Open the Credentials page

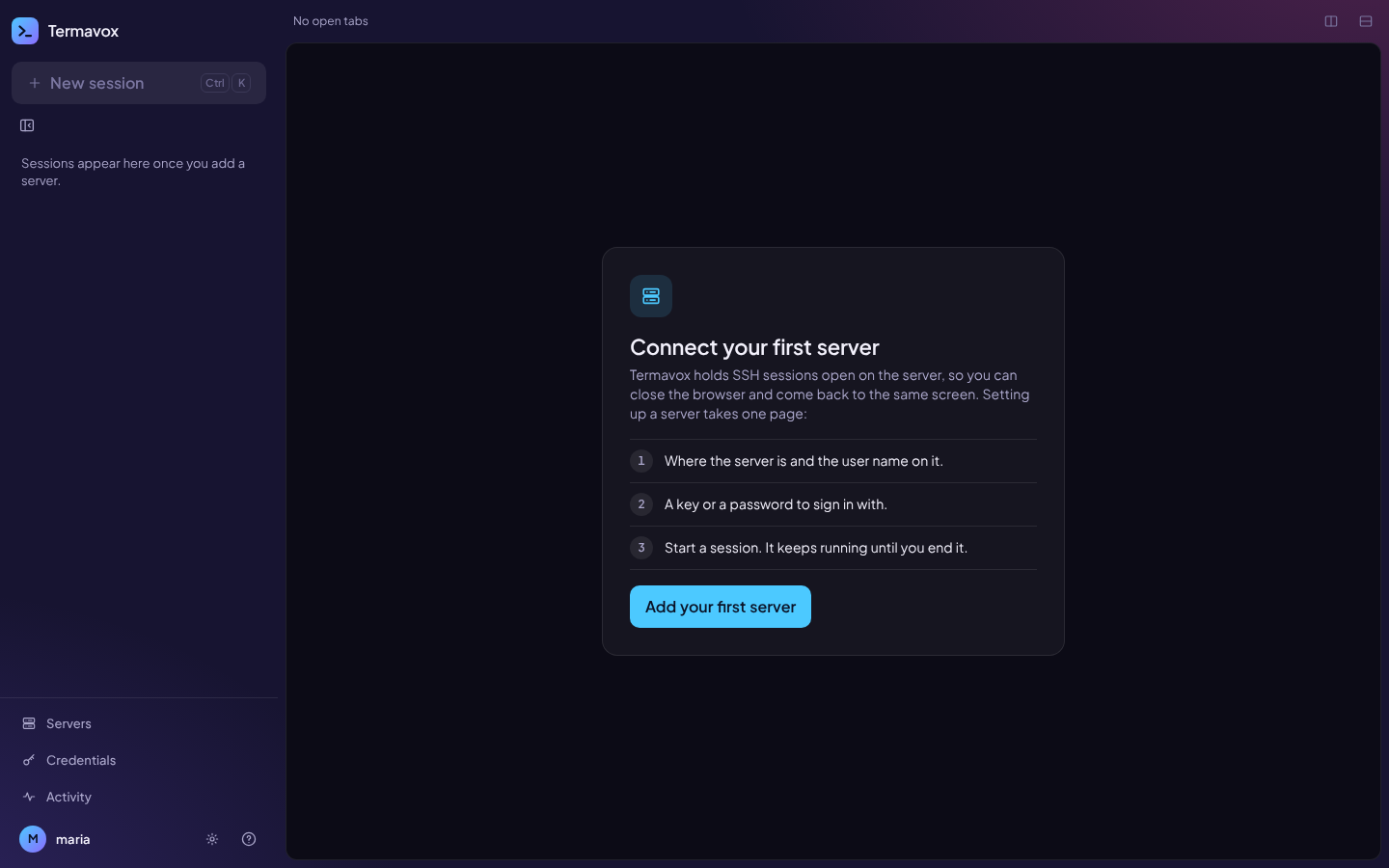coord(139,760)
